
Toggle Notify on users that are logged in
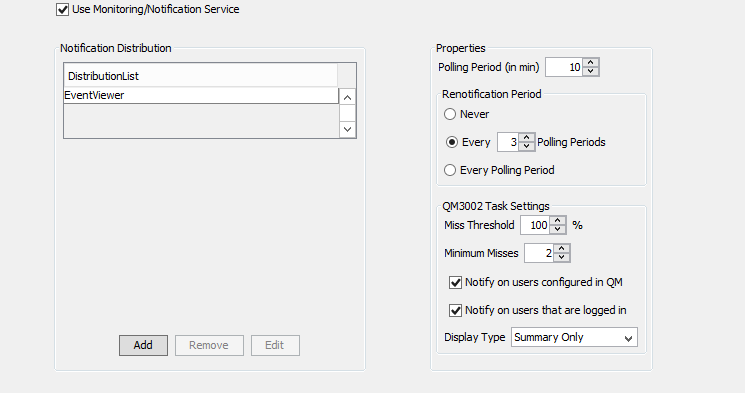(455, 311)
